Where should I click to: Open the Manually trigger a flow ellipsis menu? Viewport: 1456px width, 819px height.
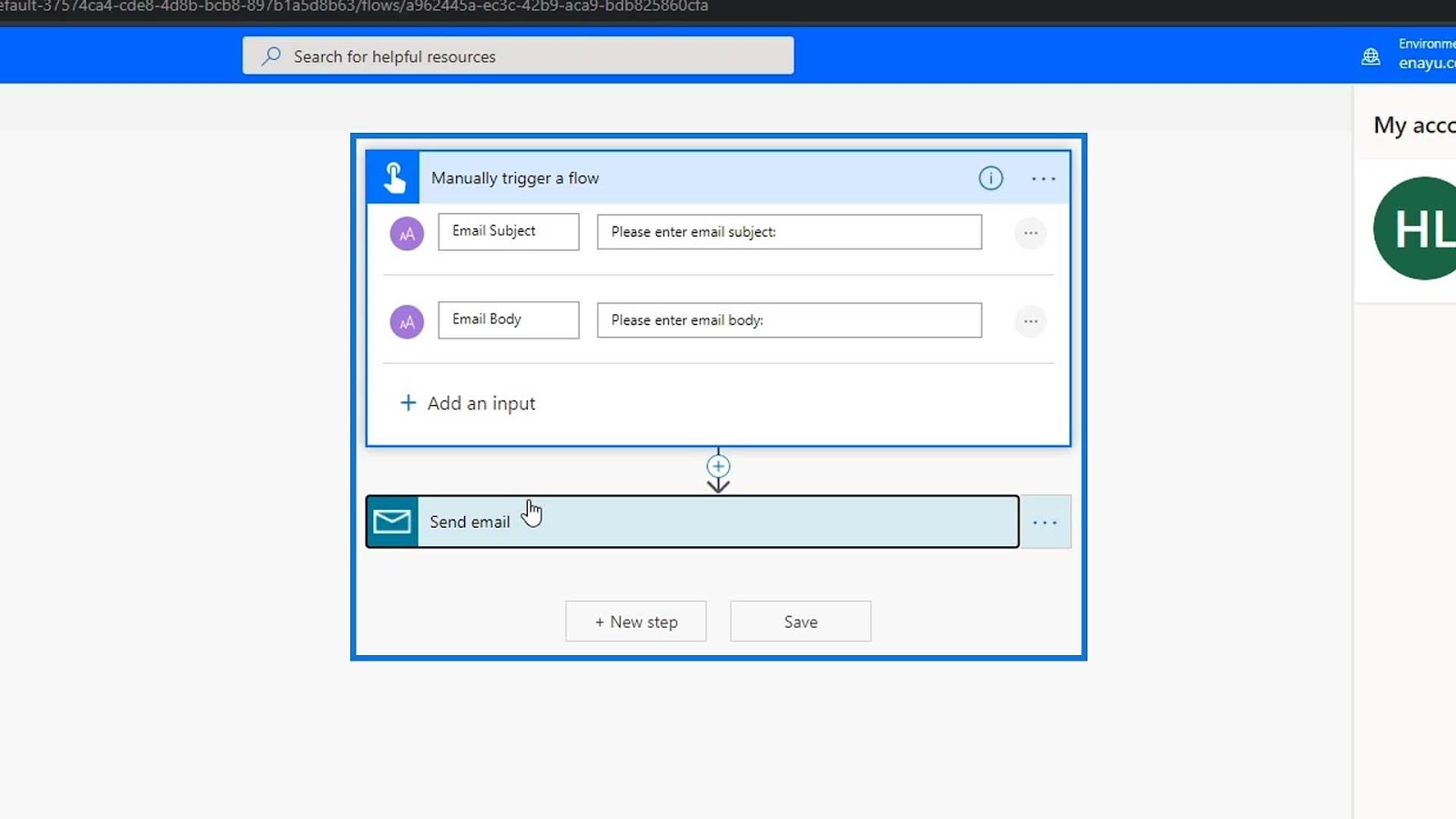point(1043,178)
